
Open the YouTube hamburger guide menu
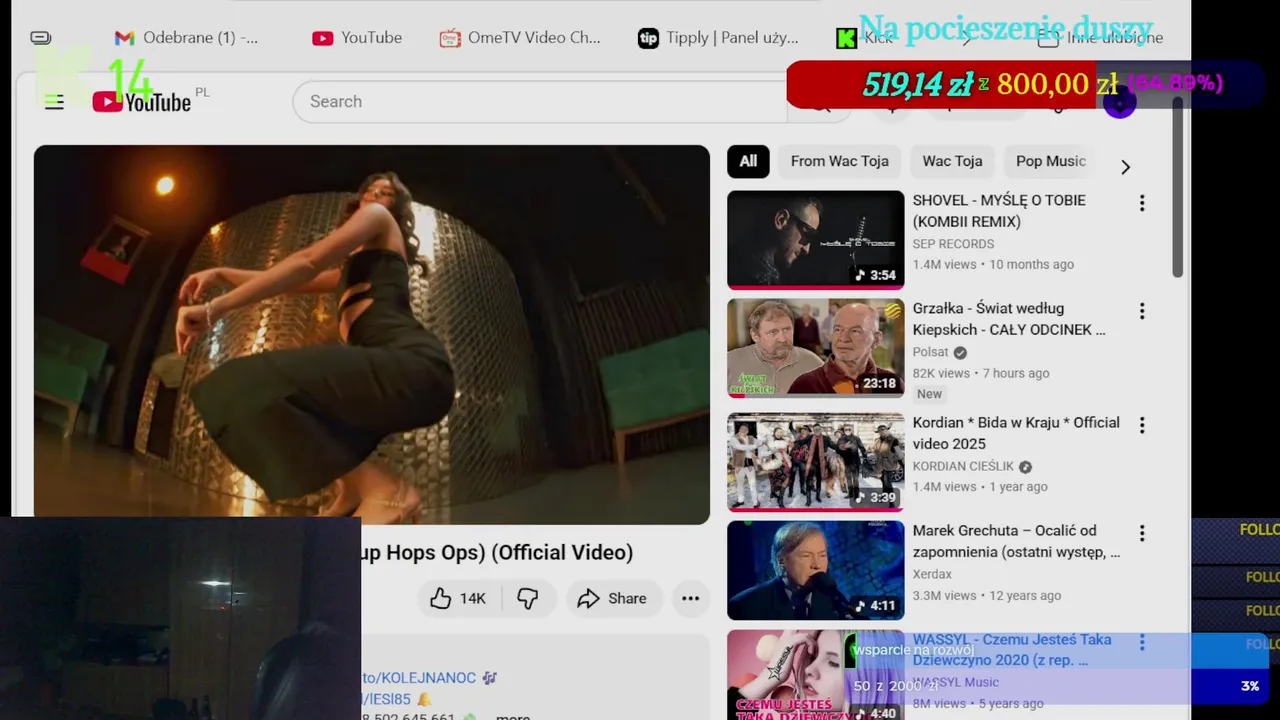point(54,102)
